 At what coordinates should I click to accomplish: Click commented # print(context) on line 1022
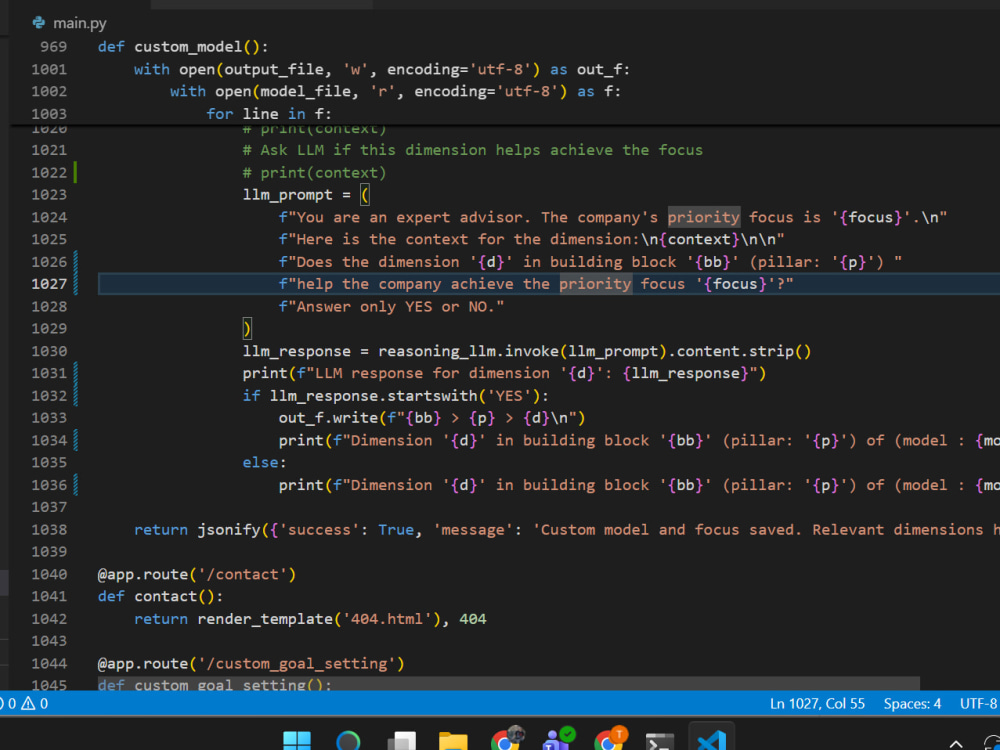[x=314, y=172]
